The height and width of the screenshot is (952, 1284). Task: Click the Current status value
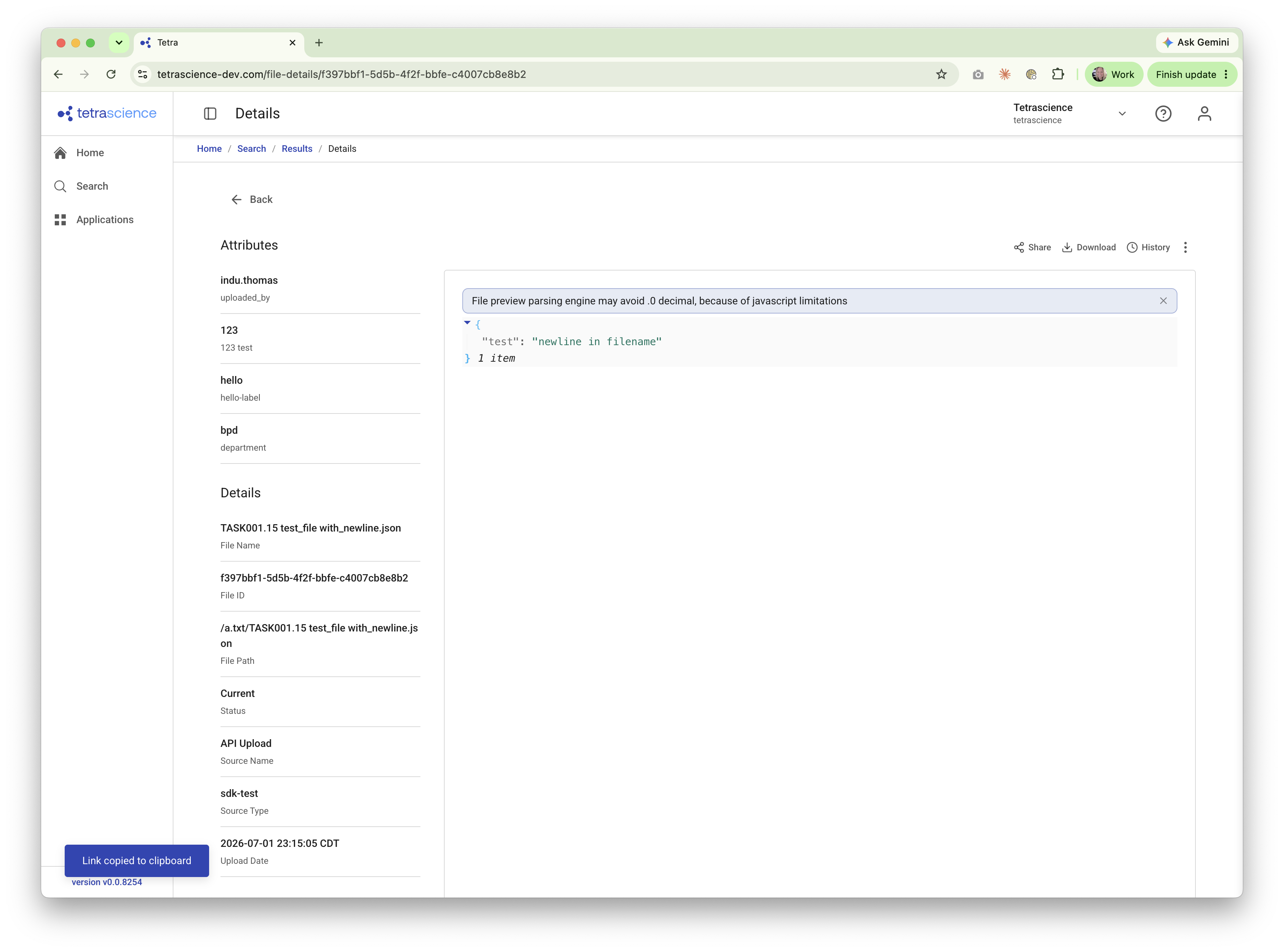[237, 693]
